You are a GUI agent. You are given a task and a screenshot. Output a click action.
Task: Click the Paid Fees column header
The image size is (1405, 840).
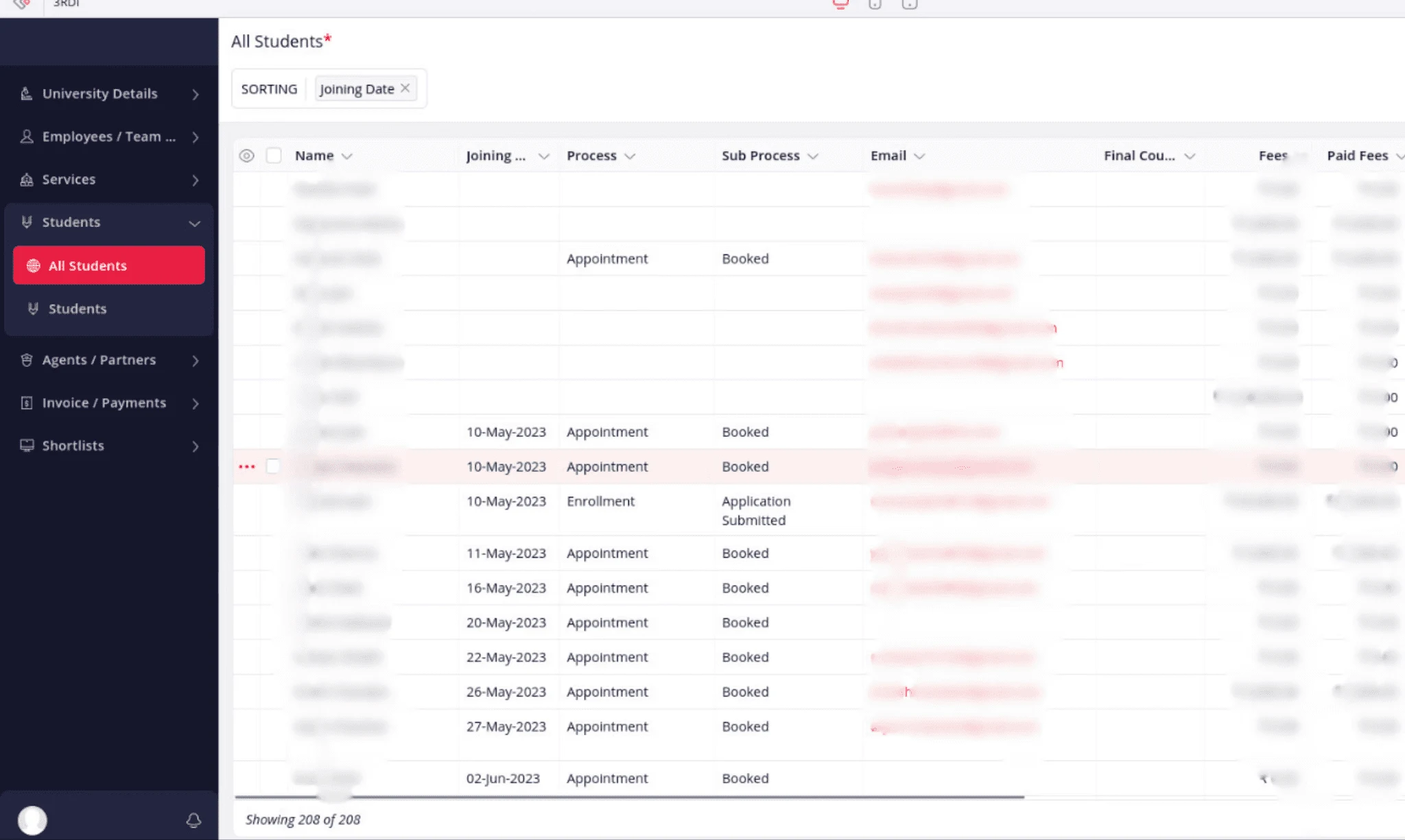pyautogui.click(x=1358, y=156)
